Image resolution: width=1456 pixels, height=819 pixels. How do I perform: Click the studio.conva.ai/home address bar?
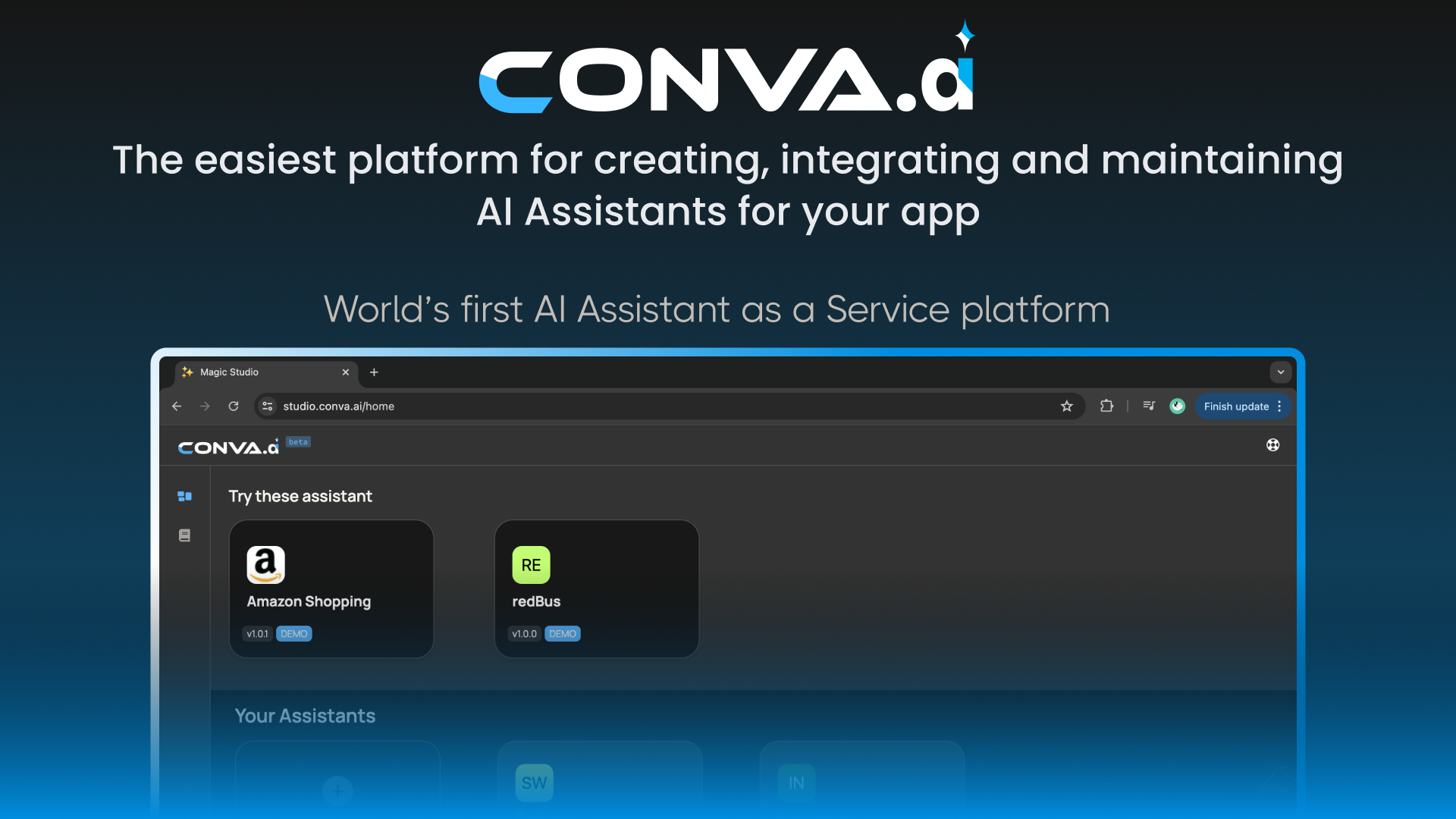(339, 405)
